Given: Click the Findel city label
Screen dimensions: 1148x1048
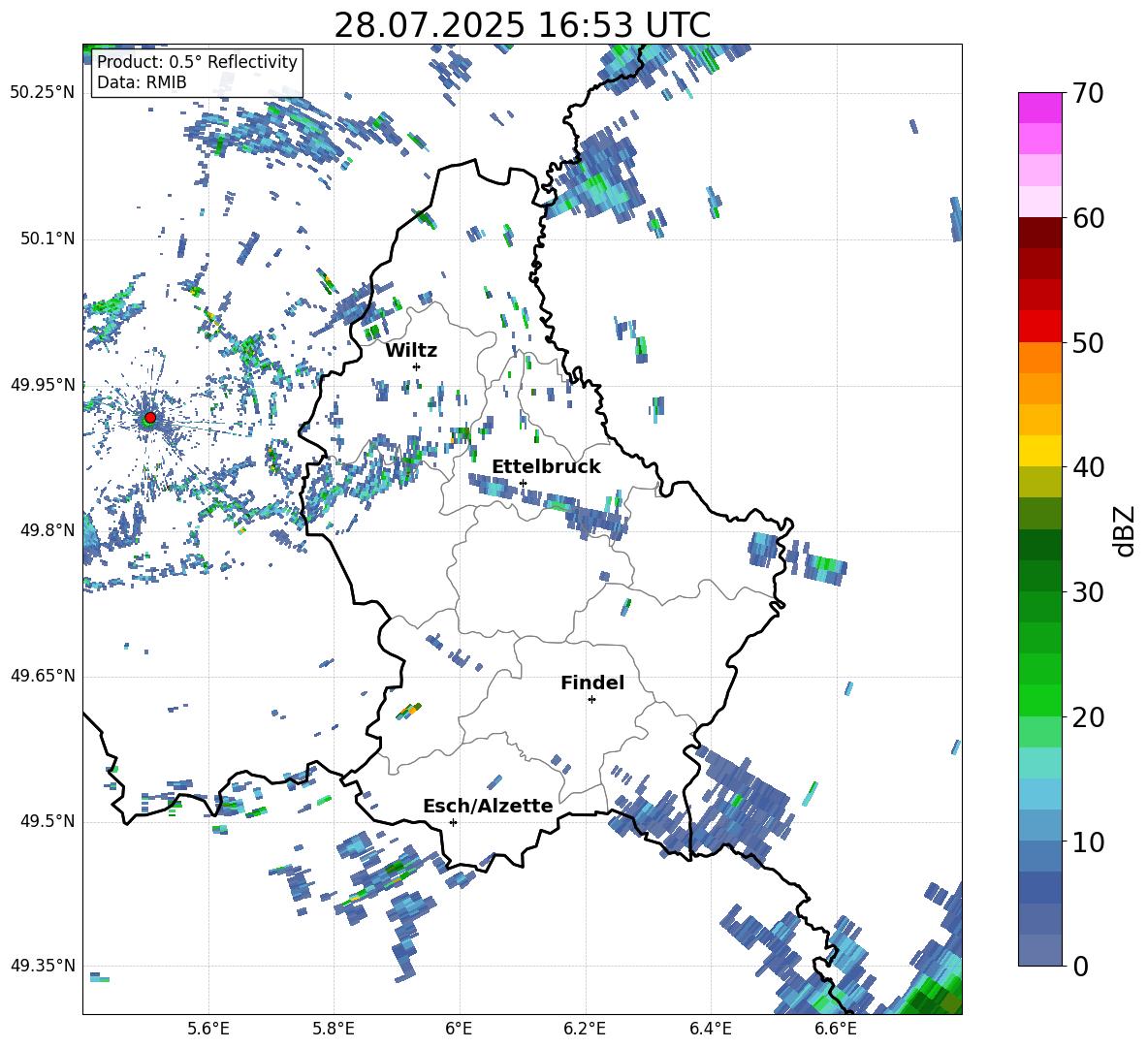Looking at the screenshot, I should (x=592, y=683).
